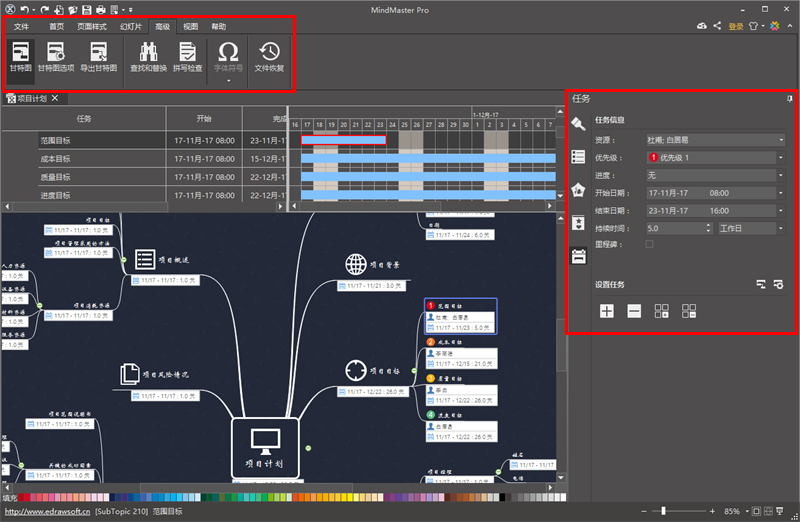Click the Gantt chart icon beside 设置任务
The height and width of the screenshot is (522, 800).
pyautogui.click(x=761, y=284)
